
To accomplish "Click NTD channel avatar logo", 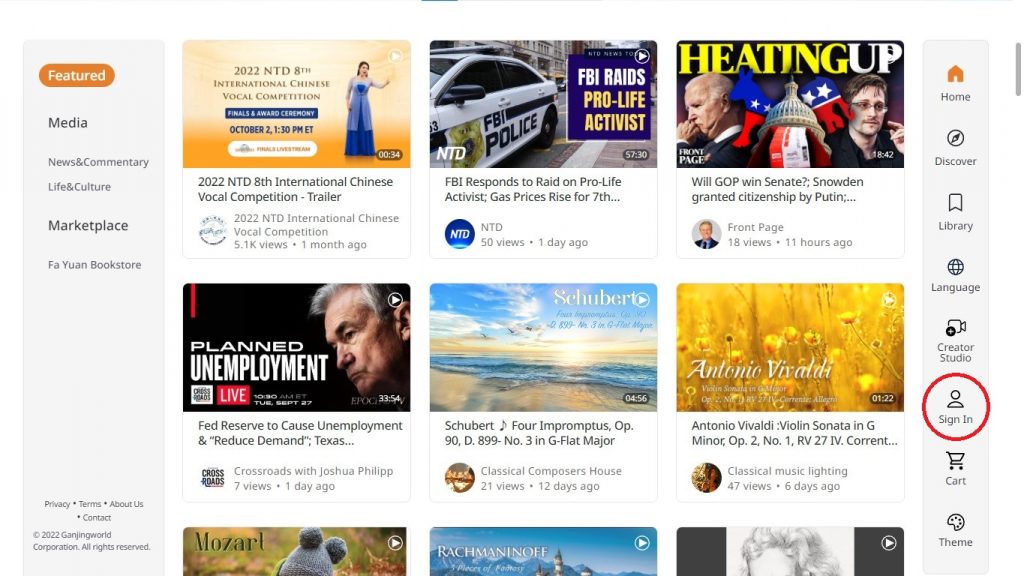I will click(460, 234).
